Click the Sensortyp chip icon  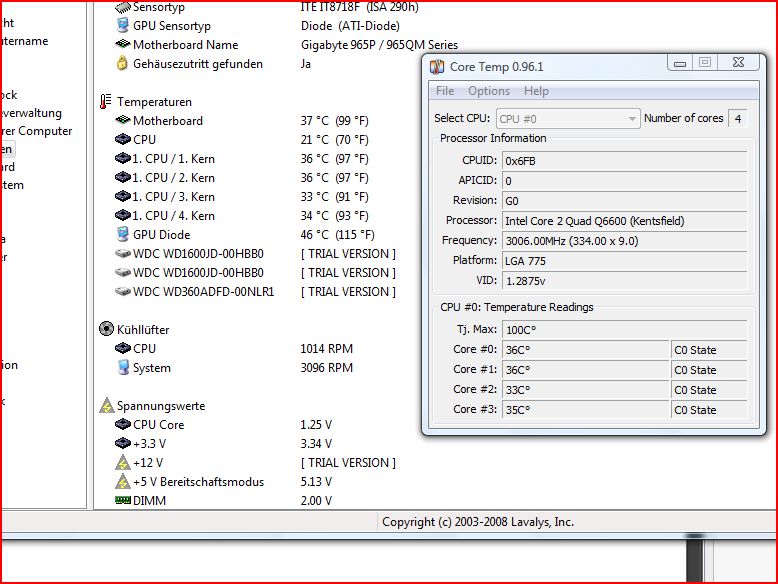coord(123,7)
